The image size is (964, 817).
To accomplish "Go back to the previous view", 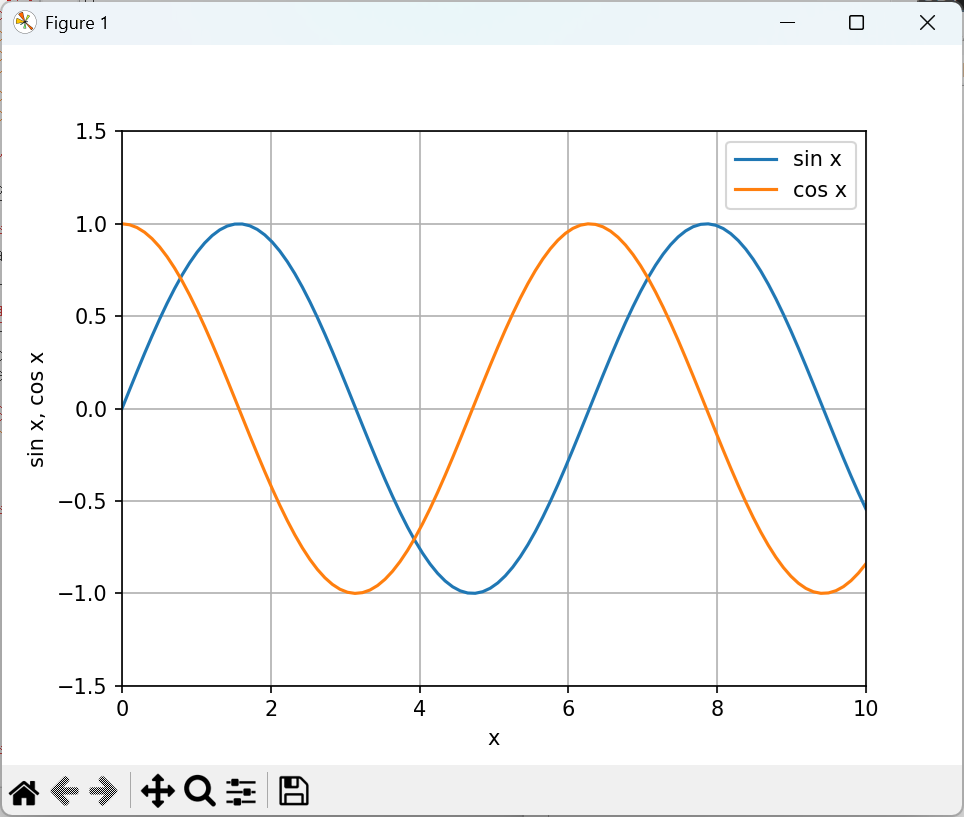I will point(64,792).
